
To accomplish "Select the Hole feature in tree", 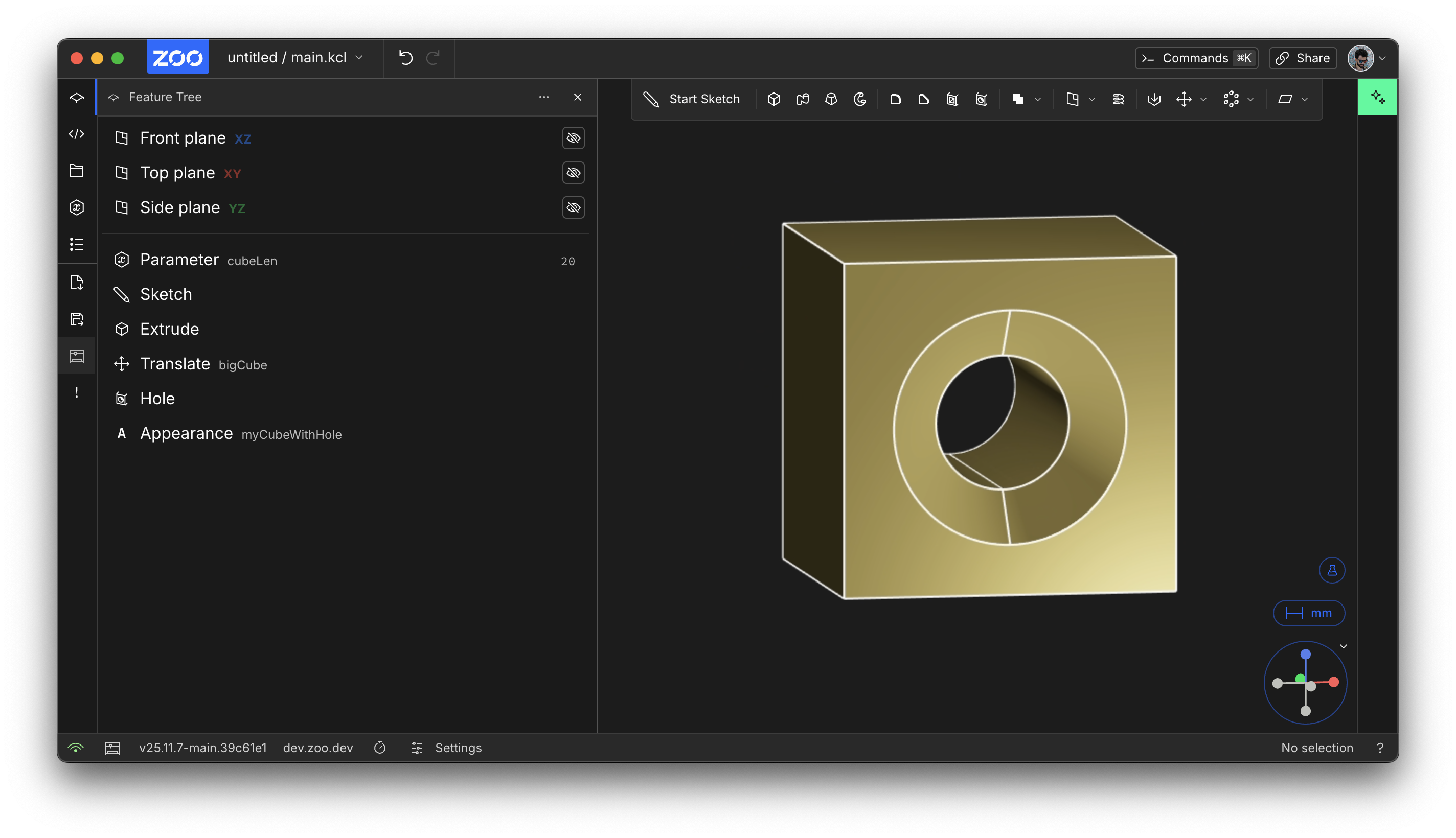I will [157, 398].
